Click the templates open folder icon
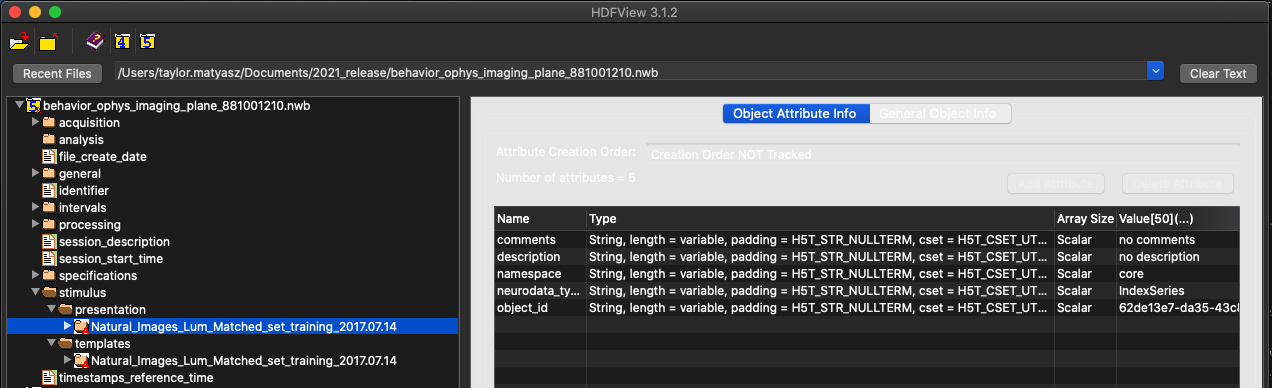 point(66,343)
